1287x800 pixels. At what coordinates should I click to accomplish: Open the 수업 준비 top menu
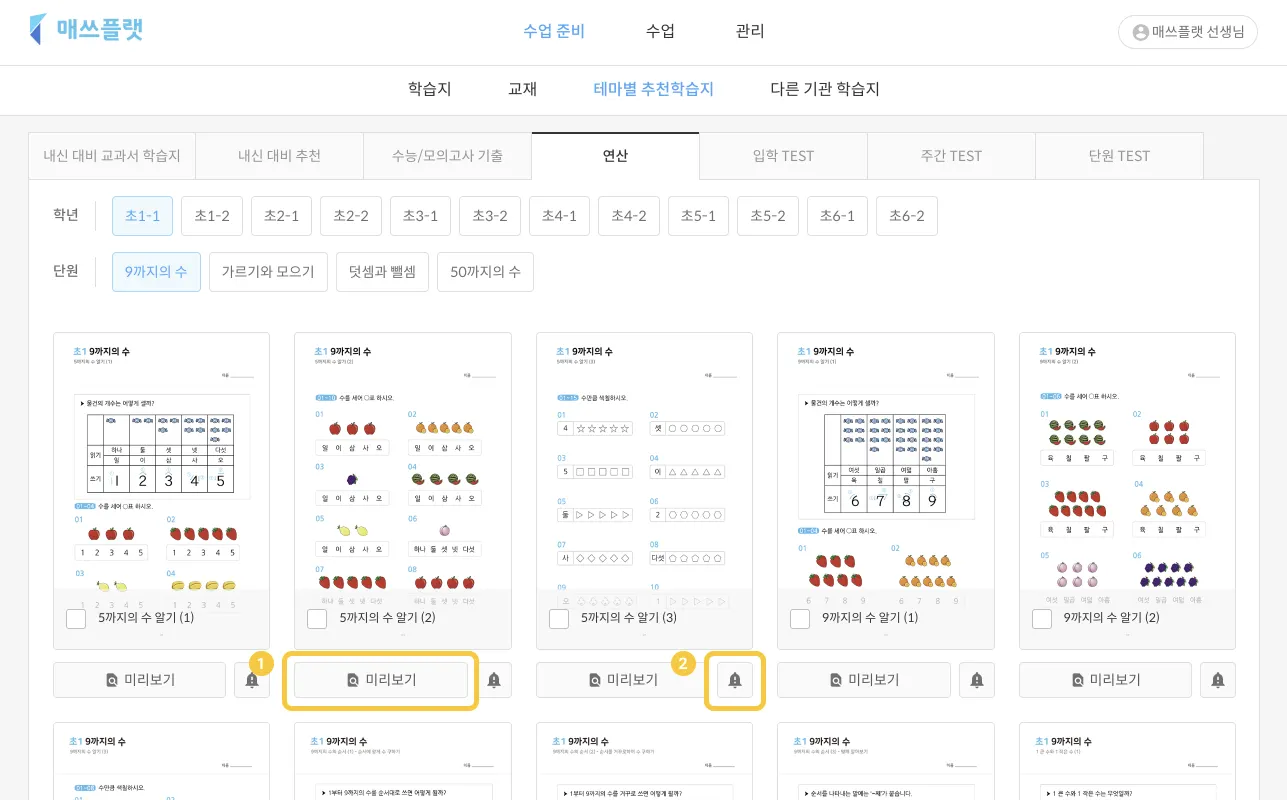click(x=554, y=31)
